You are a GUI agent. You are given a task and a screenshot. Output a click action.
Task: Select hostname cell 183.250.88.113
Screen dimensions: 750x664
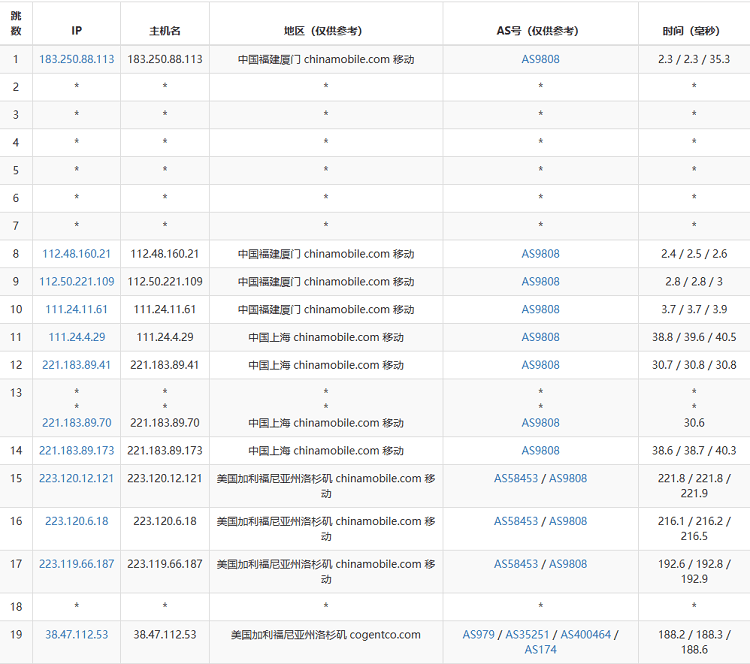(x=165, y=59)
